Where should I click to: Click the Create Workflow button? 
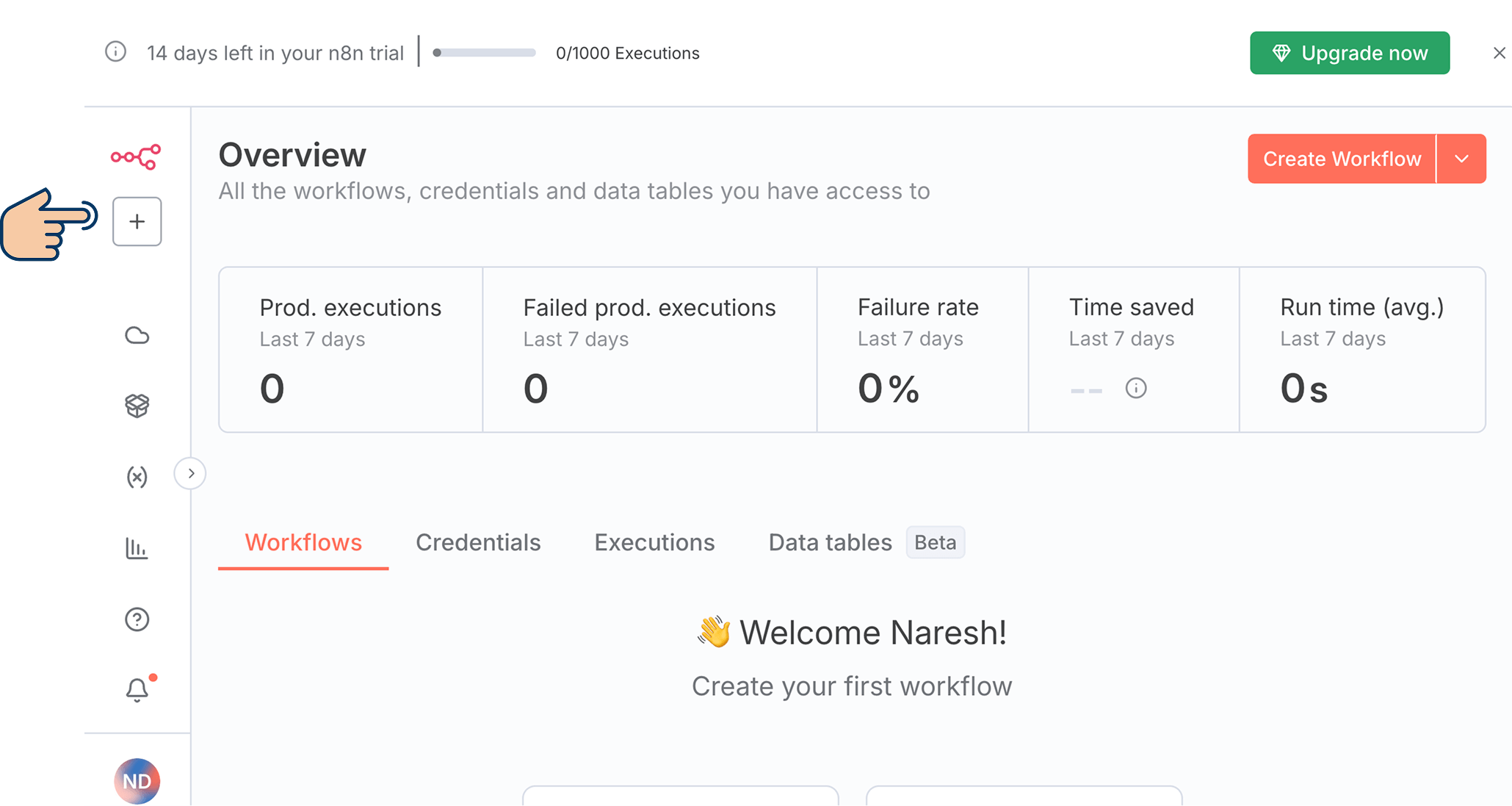1341,159
